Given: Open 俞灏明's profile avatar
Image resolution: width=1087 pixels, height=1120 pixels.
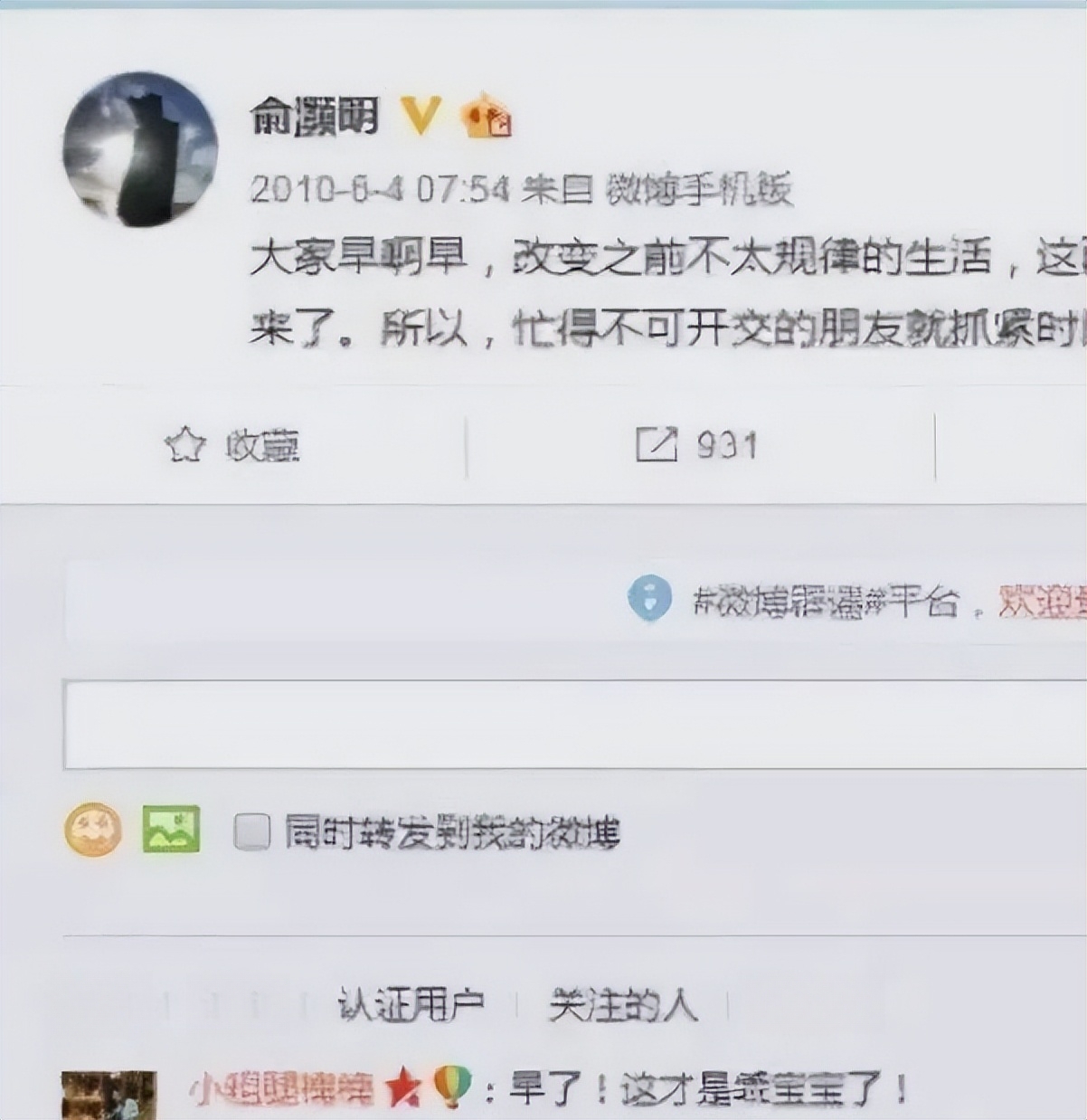Looking at the screenshot, I should 140,148.
